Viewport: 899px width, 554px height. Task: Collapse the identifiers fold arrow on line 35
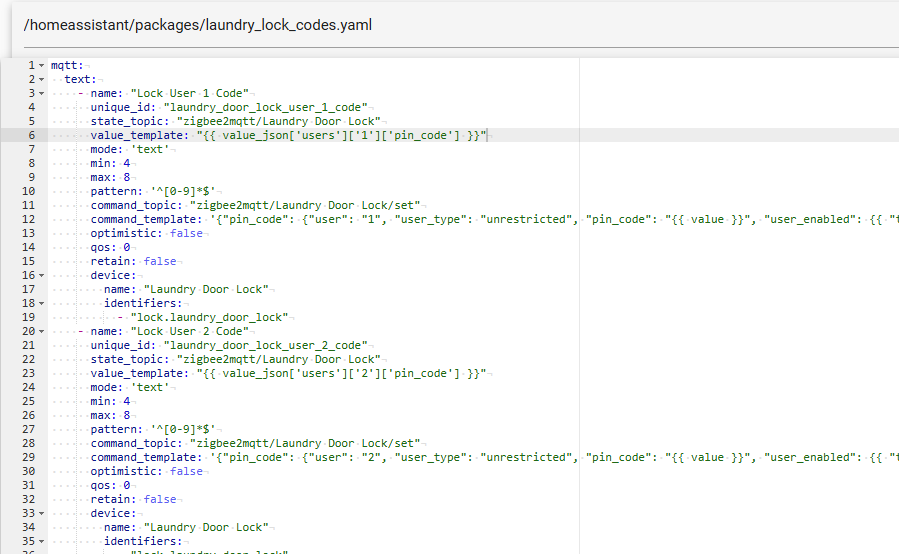pyautogui.click(x=41, y=541)
